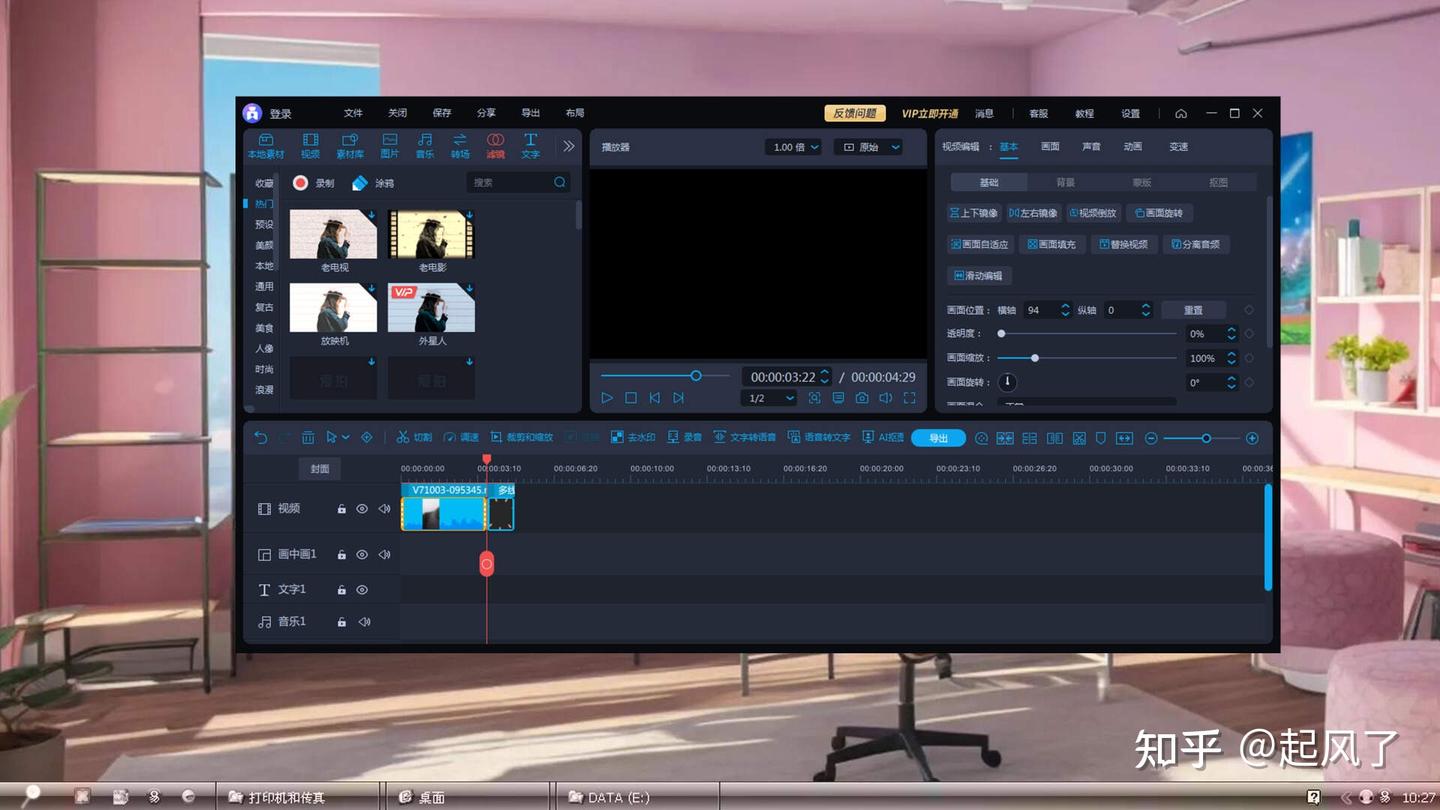Open the 裁剪和缩放 crop and zoom tool

(x=522, y=438)
